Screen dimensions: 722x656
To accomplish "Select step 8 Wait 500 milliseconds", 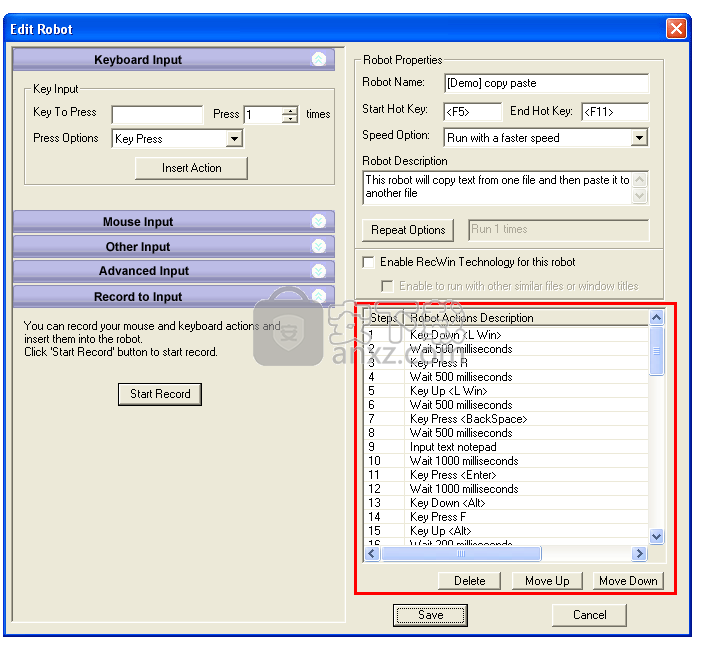I will click(507, 433).
